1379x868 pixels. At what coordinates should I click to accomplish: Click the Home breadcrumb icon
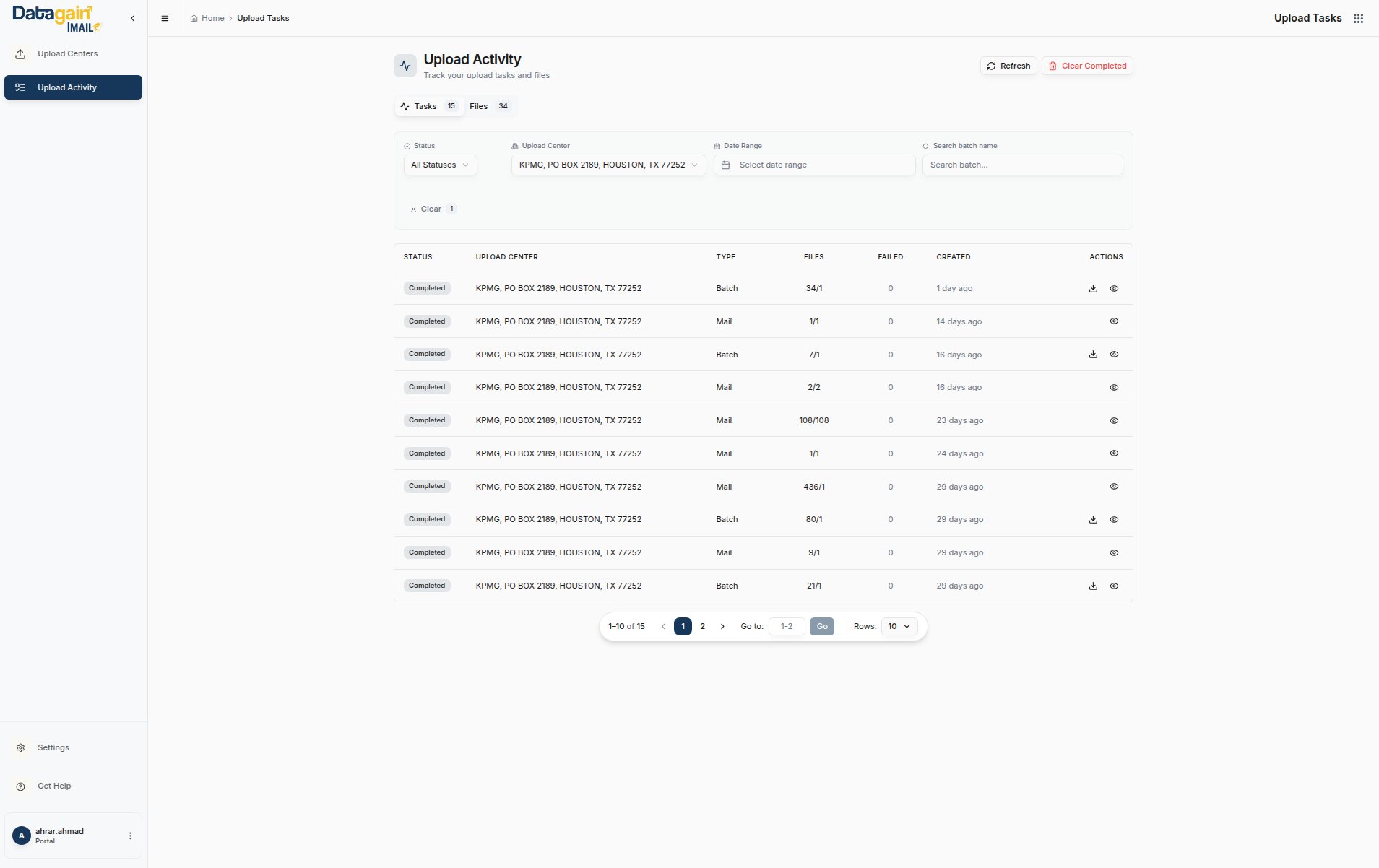(x=194, y=19)
